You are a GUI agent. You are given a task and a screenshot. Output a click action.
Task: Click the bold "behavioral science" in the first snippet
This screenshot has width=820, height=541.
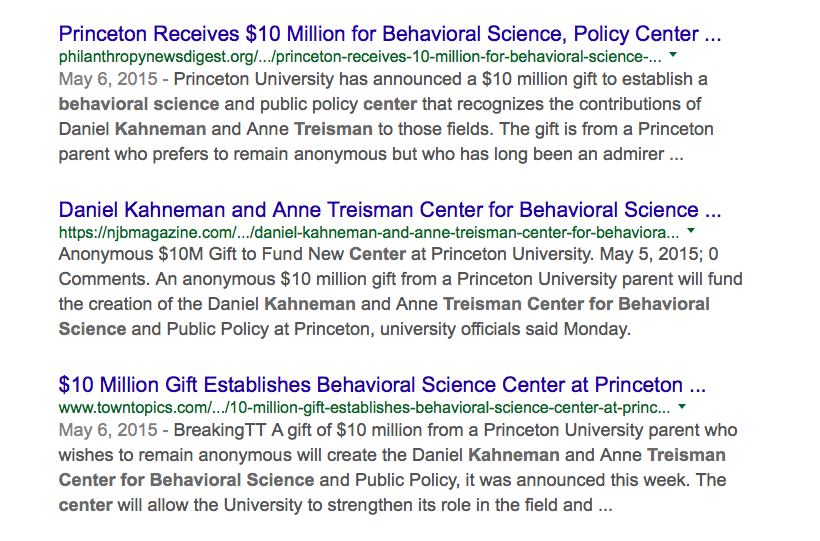point(138,104)
